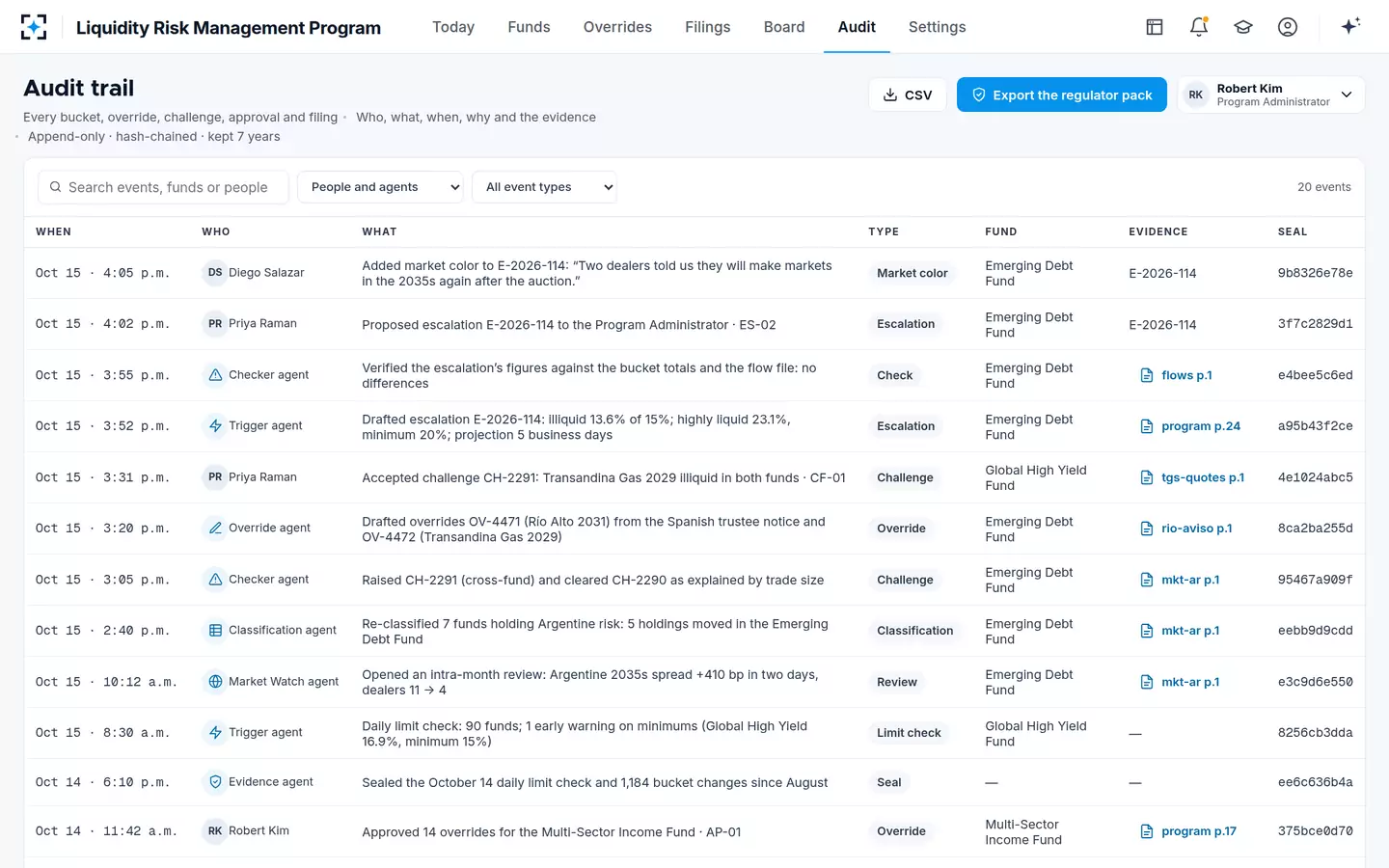Open the program p.17 evidence link
This screenshot has height=868, width=1389.
pyautogui.click(x=1187, y=831)
